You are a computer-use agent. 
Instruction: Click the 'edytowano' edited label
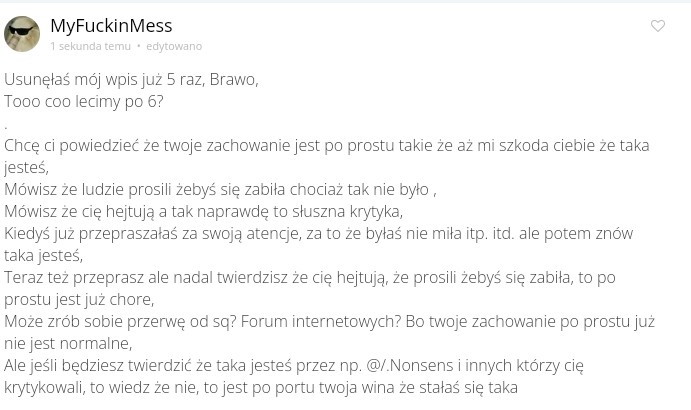coord(174,46)
